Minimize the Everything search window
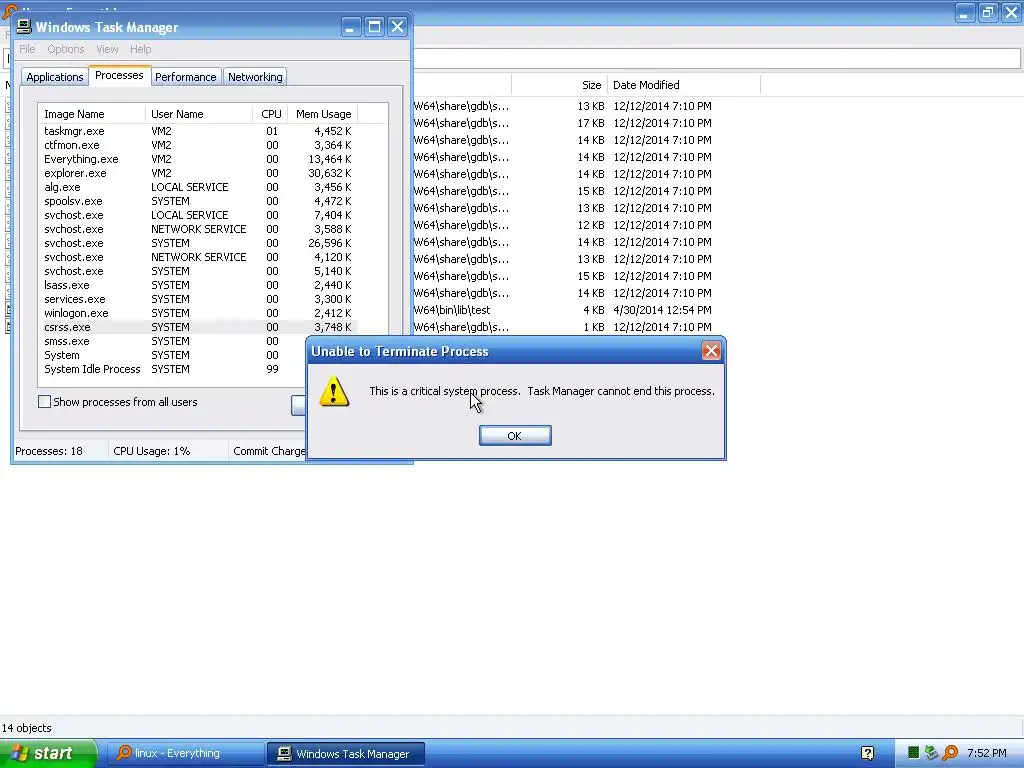The image size is (1024, 768). pos(965,12)
